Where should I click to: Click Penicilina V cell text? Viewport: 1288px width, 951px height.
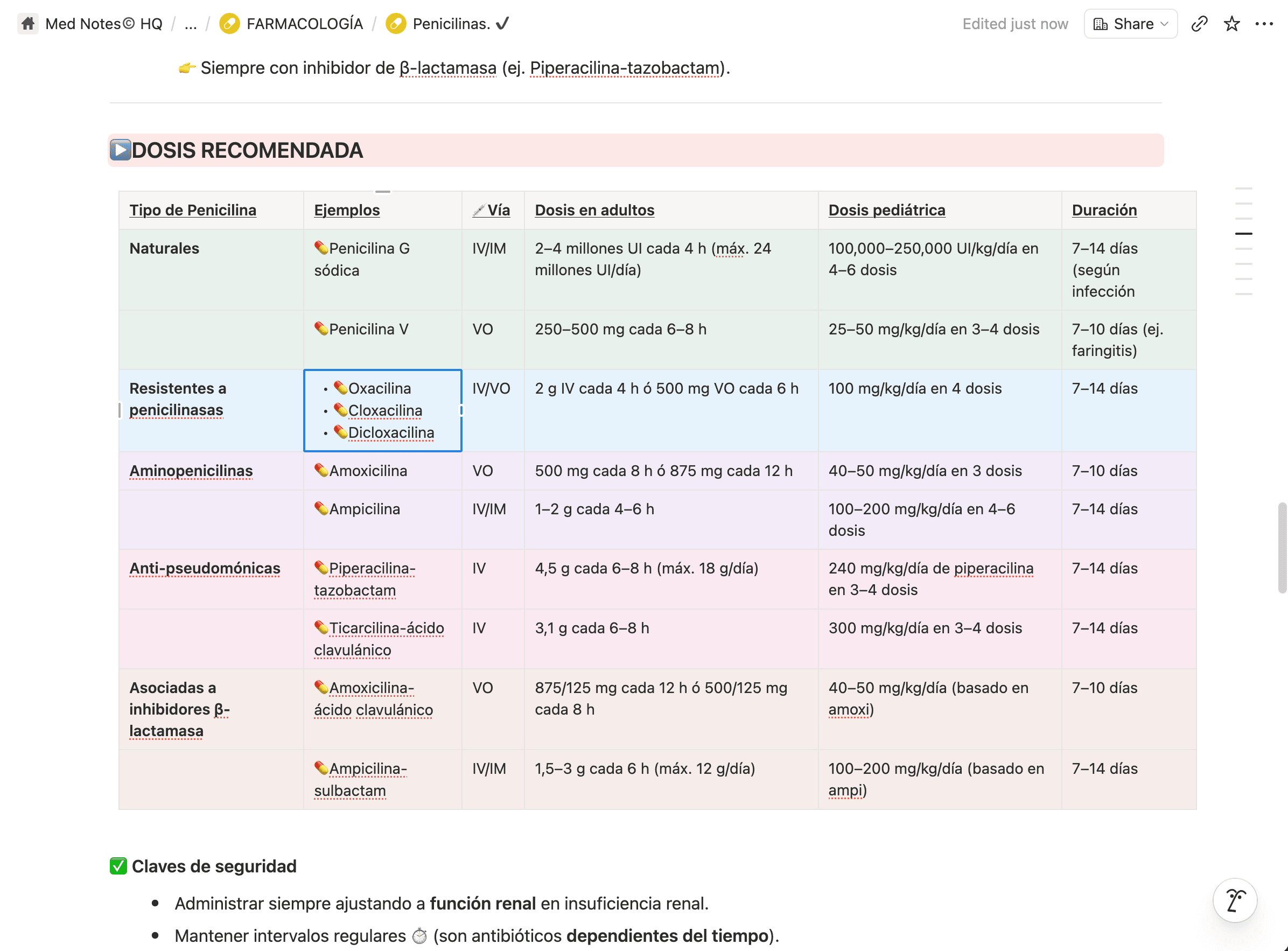(369, 329)
